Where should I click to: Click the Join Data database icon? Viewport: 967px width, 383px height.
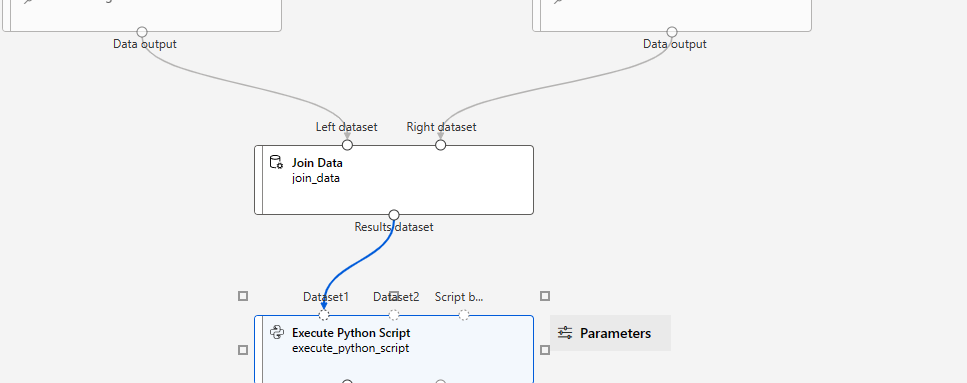(276, 163)
